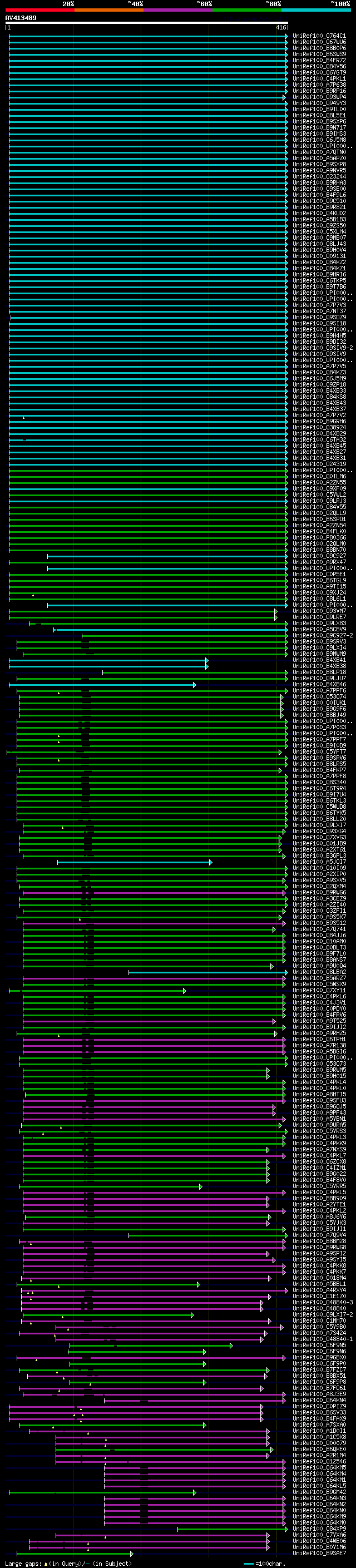
Task: Click the UniRef100_P80366 label
Action: [319, 537]
